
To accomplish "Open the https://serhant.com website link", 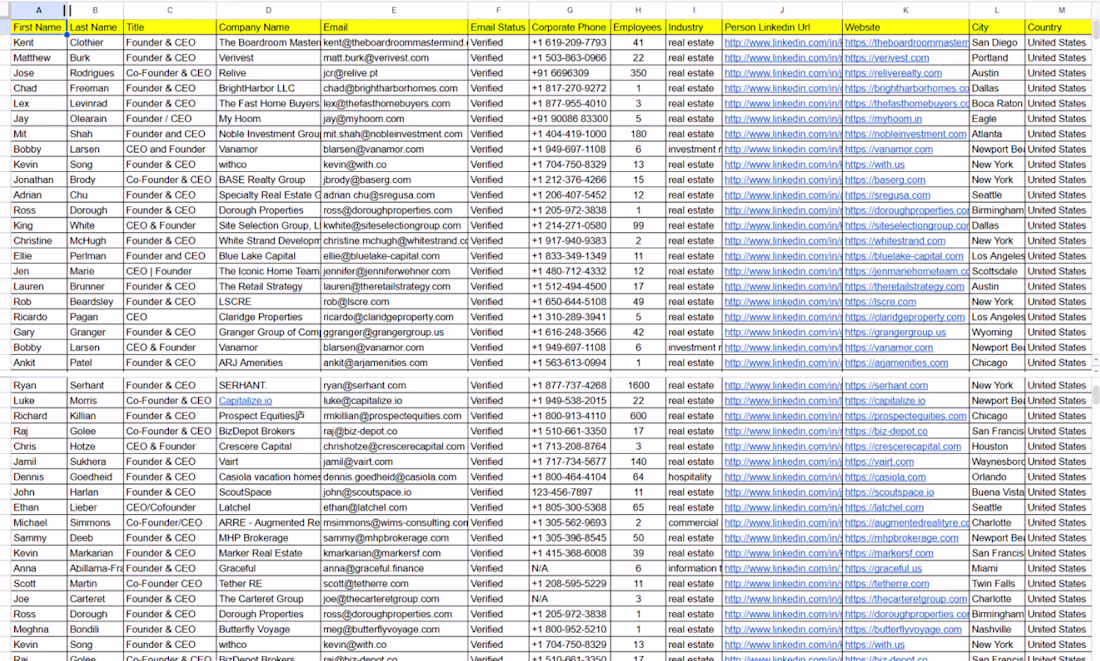I will (x=886, y=385).
